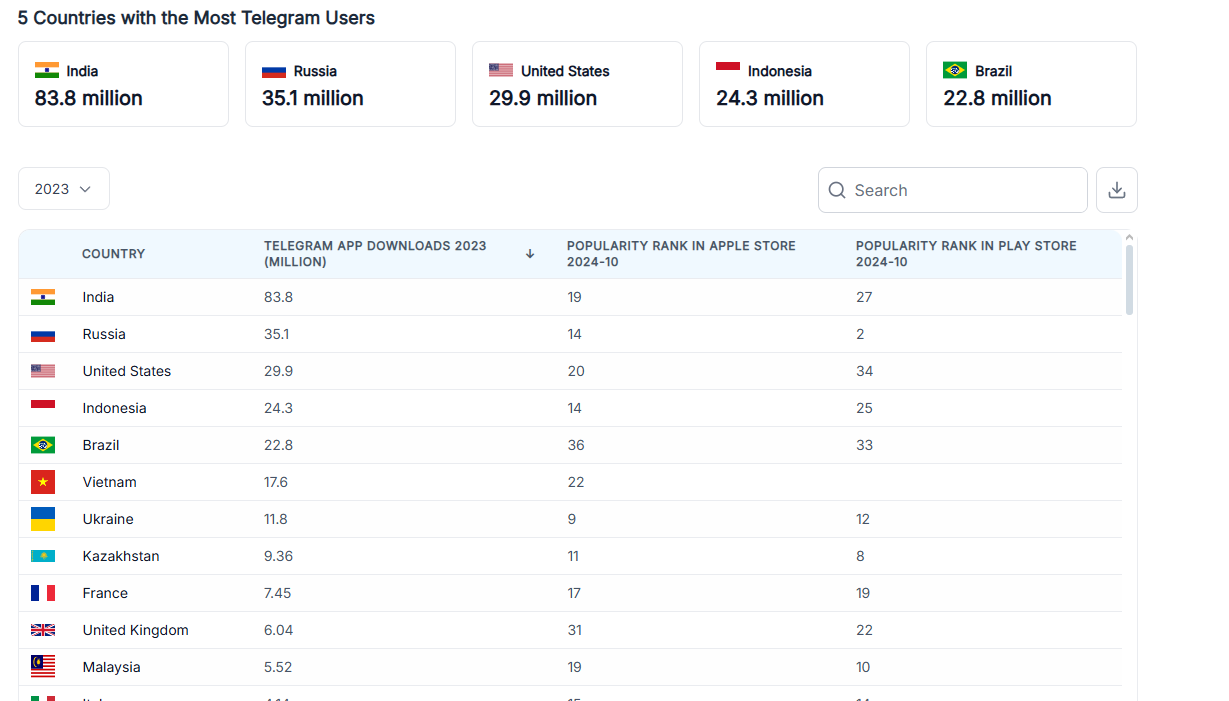Select the Indonesia 24.3 million card

(x=804, y=85)
